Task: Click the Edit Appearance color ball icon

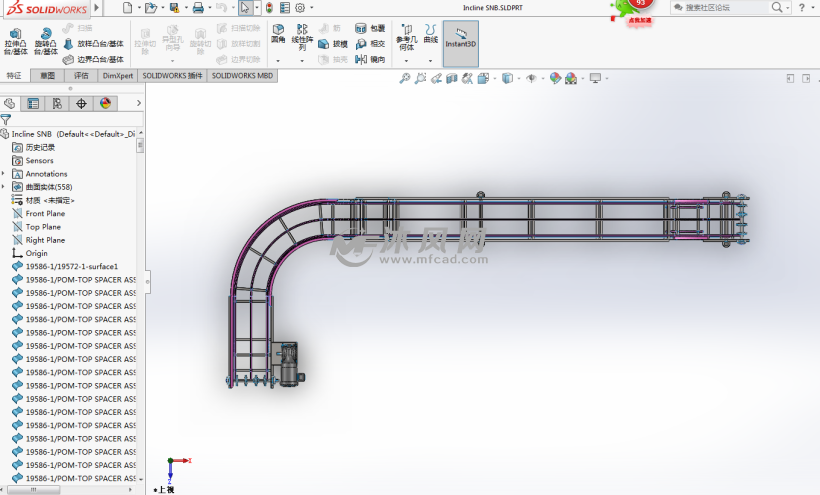Action: [555, 78]
